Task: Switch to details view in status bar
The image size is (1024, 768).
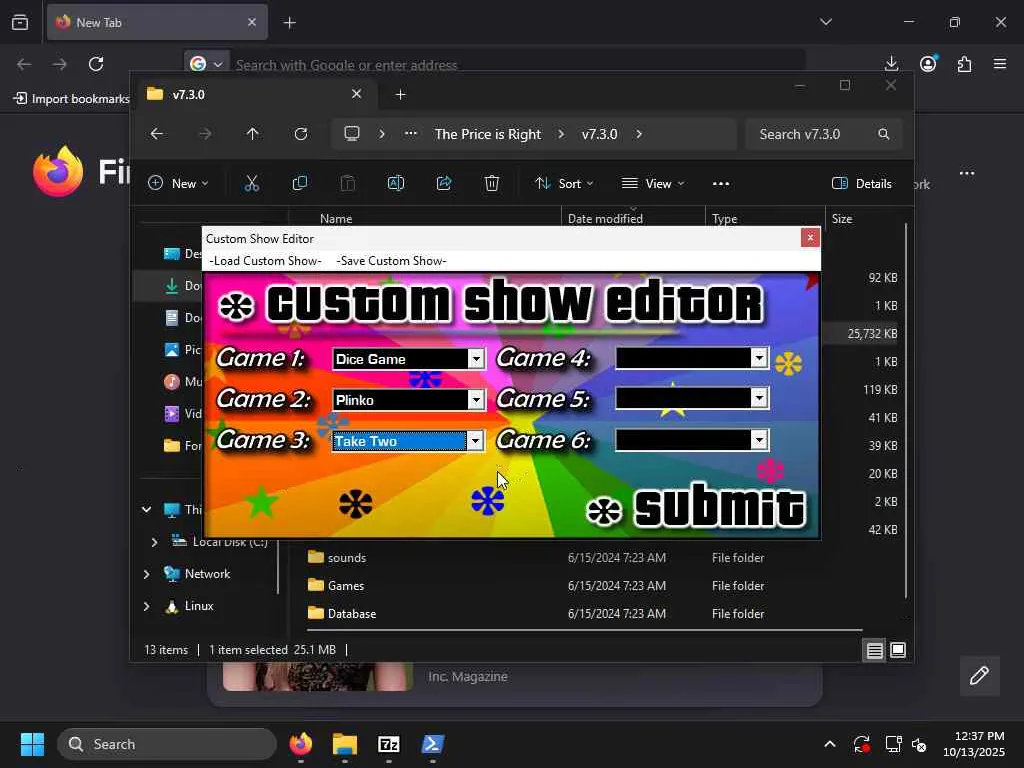Action: click(x=874, y=650)
